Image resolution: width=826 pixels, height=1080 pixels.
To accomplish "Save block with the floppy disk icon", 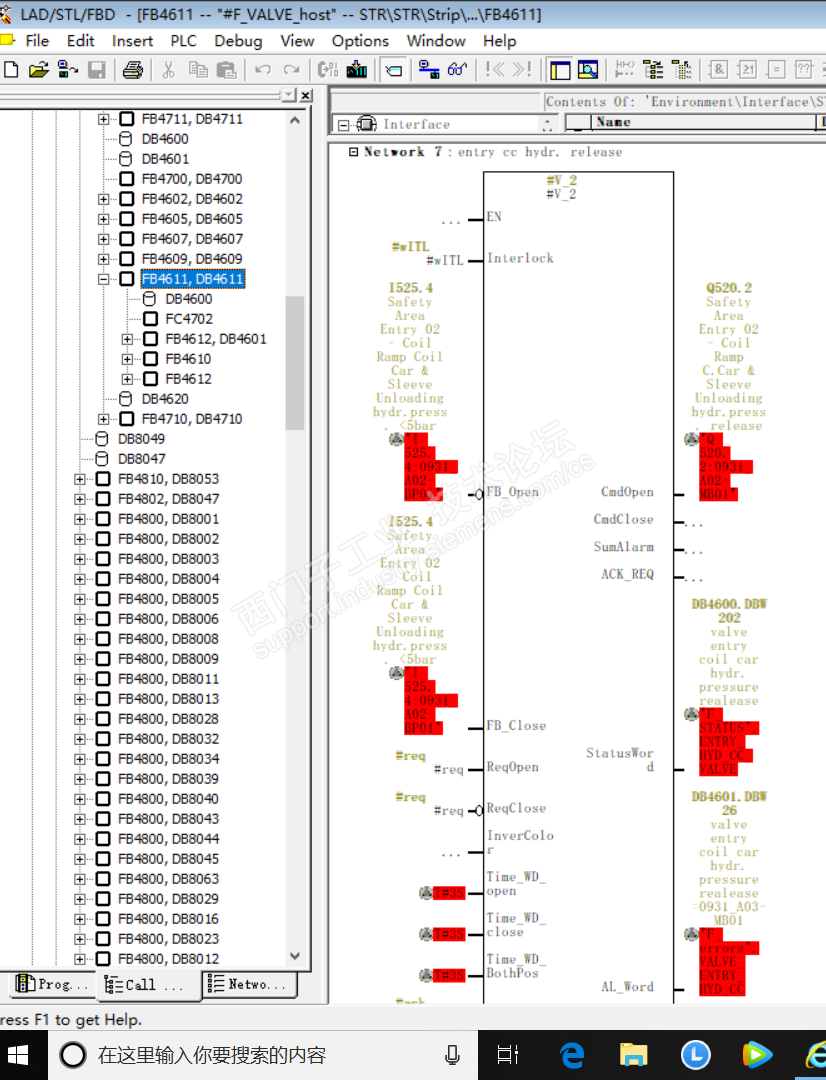I will click(x=96, y=69).
